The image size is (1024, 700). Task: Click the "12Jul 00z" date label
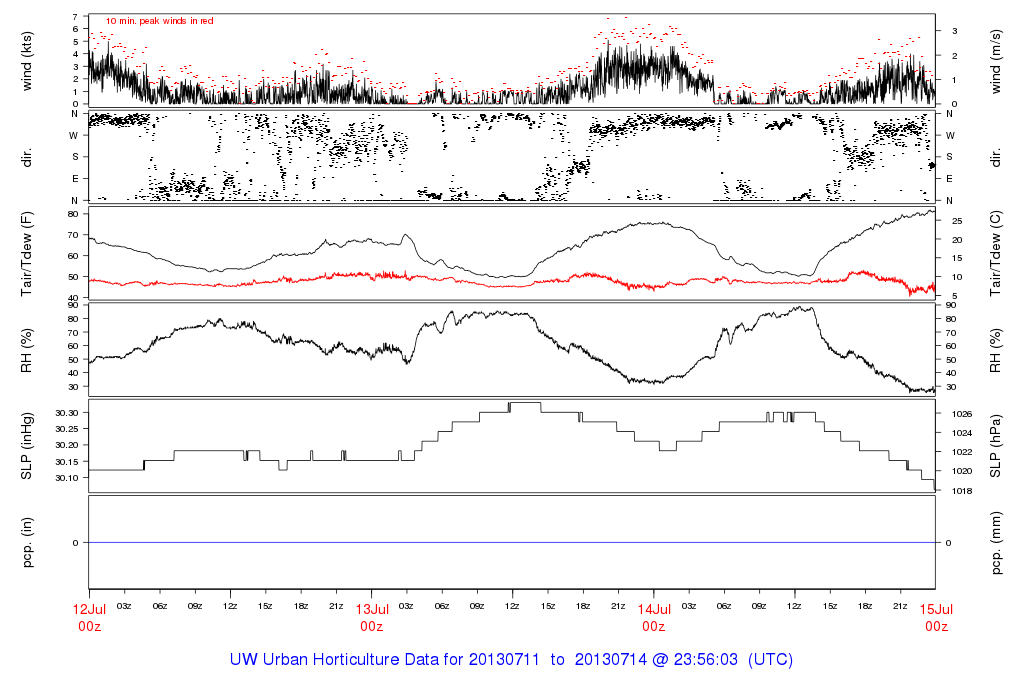pos(89,618)
